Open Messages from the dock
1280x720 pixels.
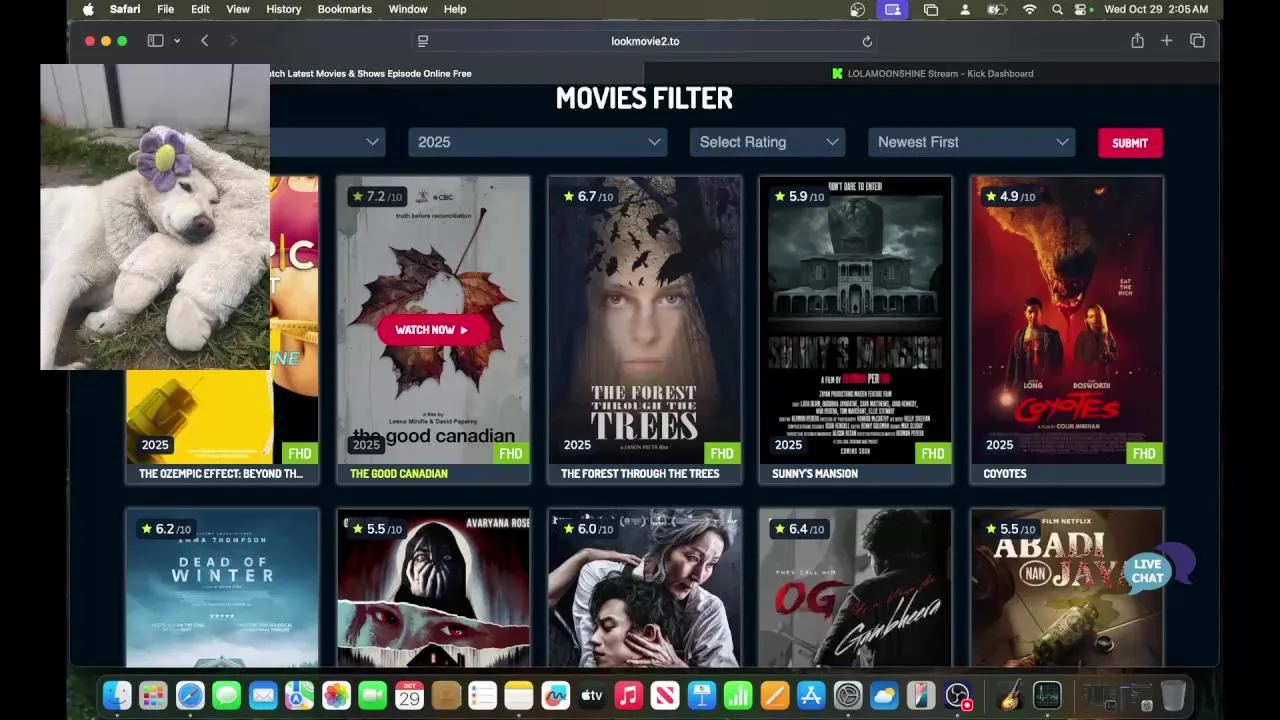[x=227, y=695]
